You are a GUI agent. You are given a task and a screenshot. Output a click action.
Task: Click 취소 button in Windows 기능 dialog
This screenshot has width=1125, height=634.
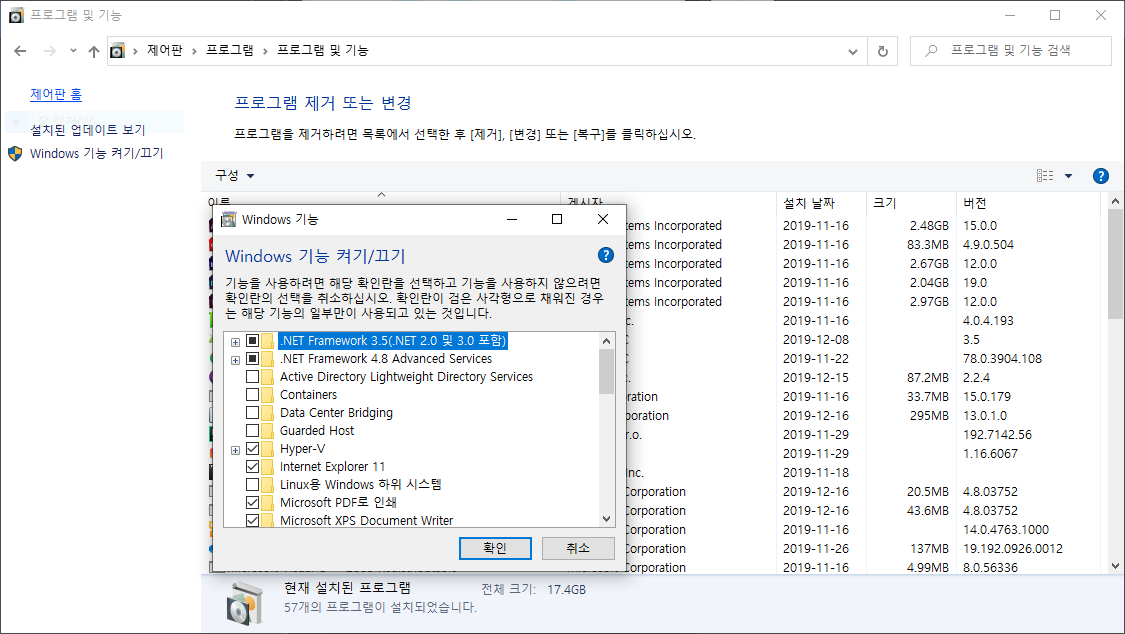tap(578, 548)
